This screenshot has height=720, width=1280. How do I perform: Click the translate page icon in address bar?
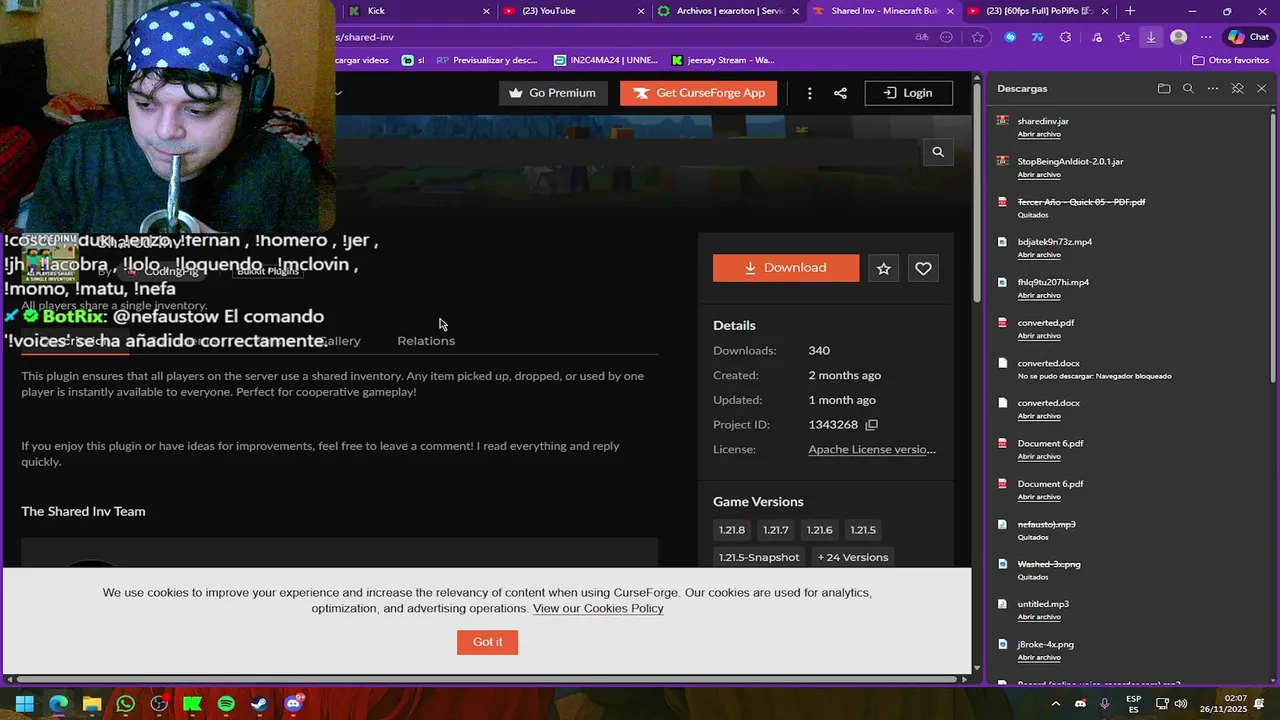pyautogui.click(x=922, y=37)
